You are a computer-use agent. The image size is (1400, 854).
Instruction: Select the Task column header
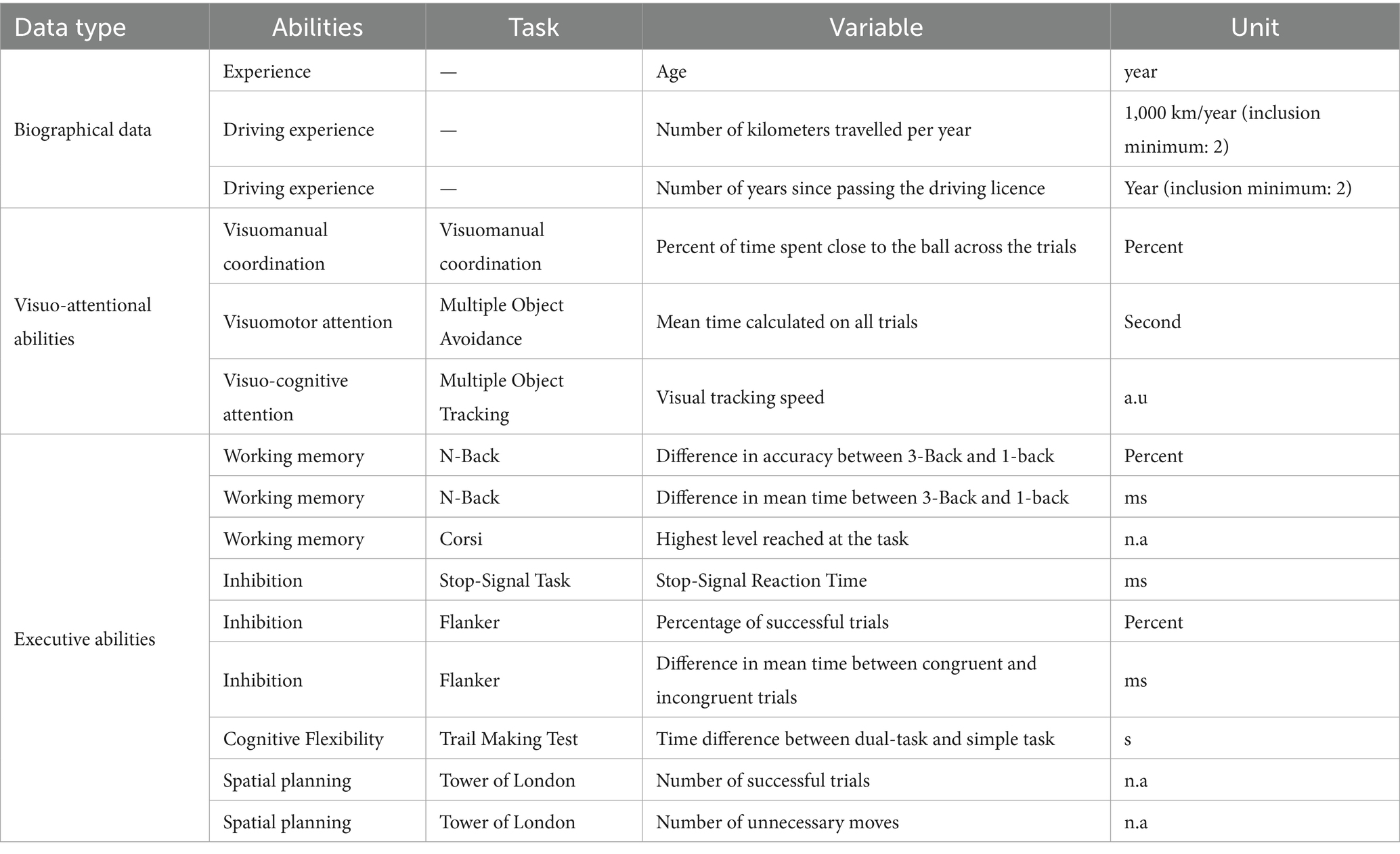click(533, 28)
